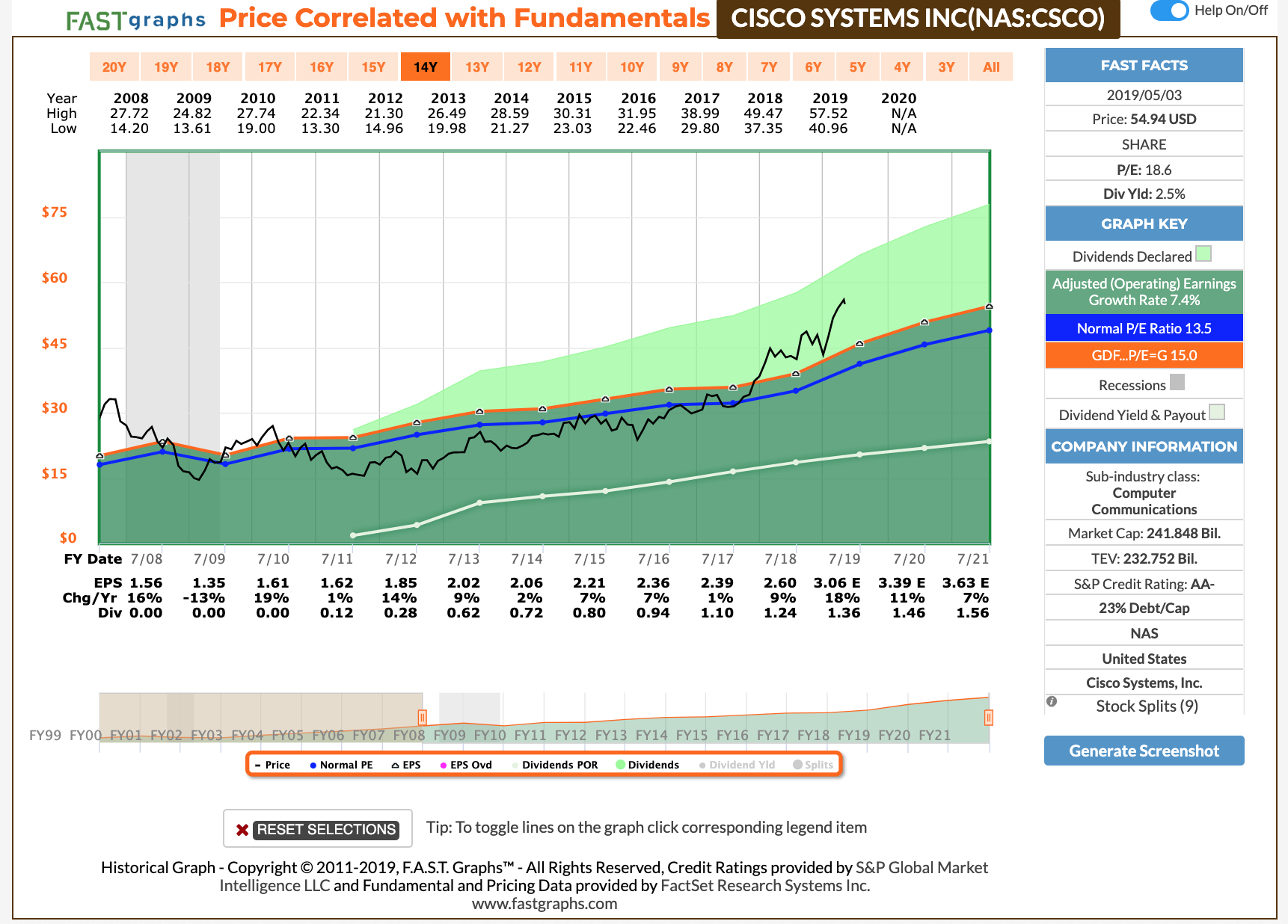Viewport: 1288px width, 924px height.
Task: Select the All time range tab
Action: click(991, 67)
